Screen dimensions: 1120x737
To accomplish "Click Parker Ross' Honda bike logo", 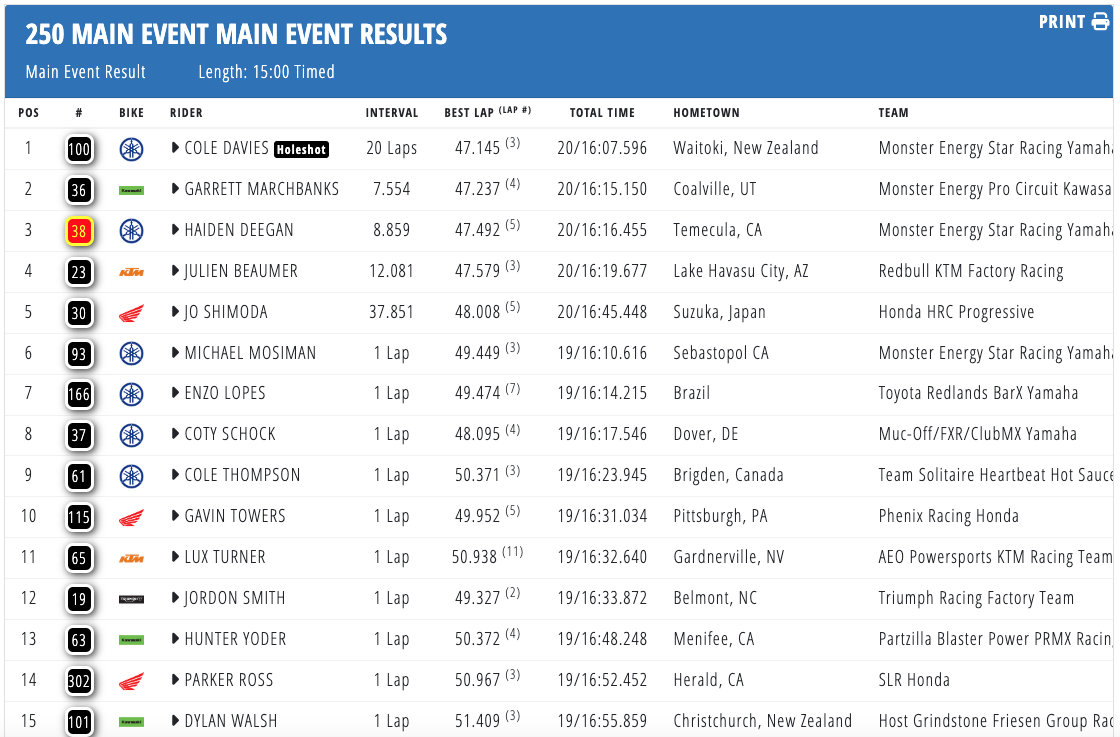I will [x=131, y=681].
